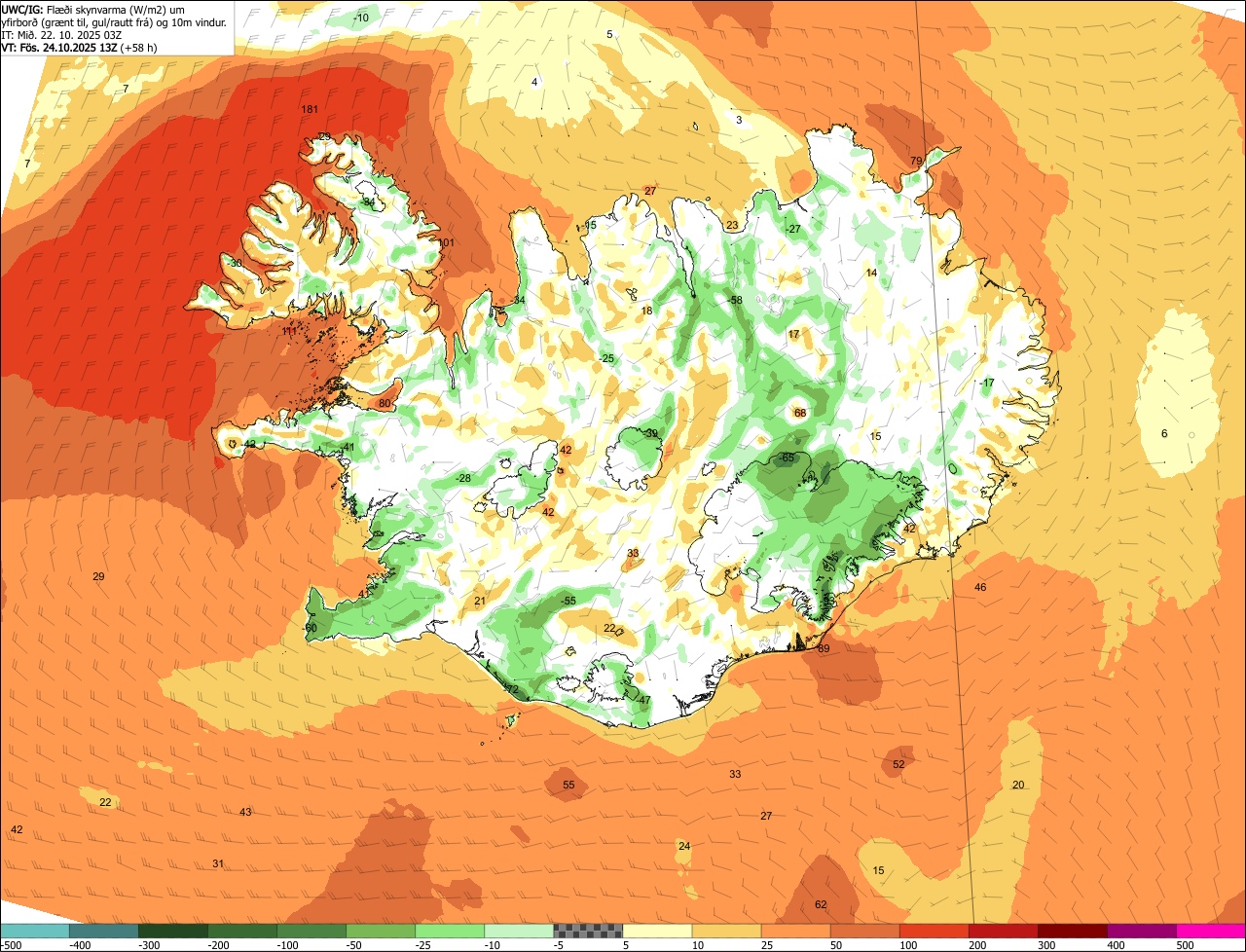
Task: Click the 200 label on the color scale
Action: click(979, 944)
